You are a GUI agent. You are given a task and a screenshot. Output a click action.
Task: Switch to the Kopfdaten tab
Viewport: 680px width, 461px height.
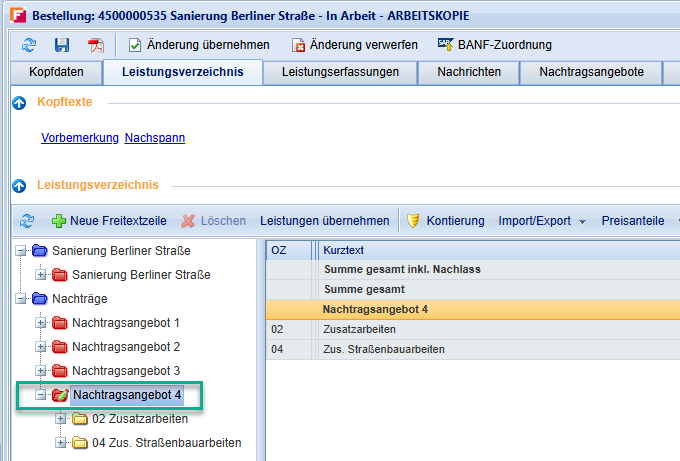click(57, 72)
